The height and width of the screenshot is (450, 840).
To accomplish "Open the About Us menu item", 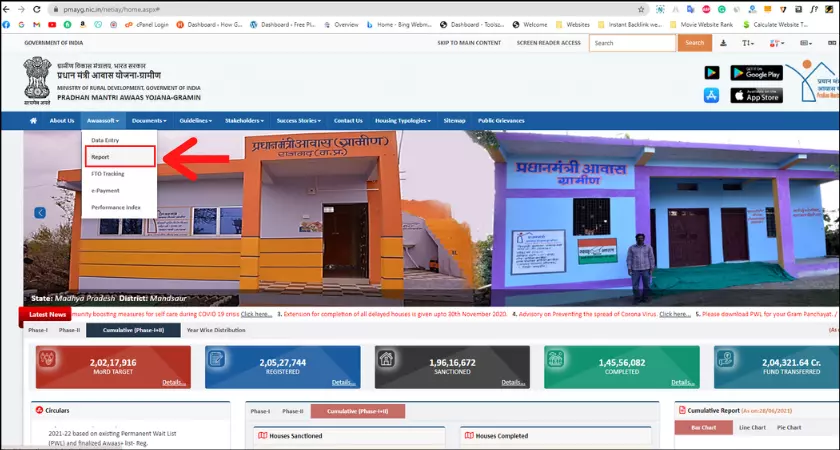I will point(62,121).
